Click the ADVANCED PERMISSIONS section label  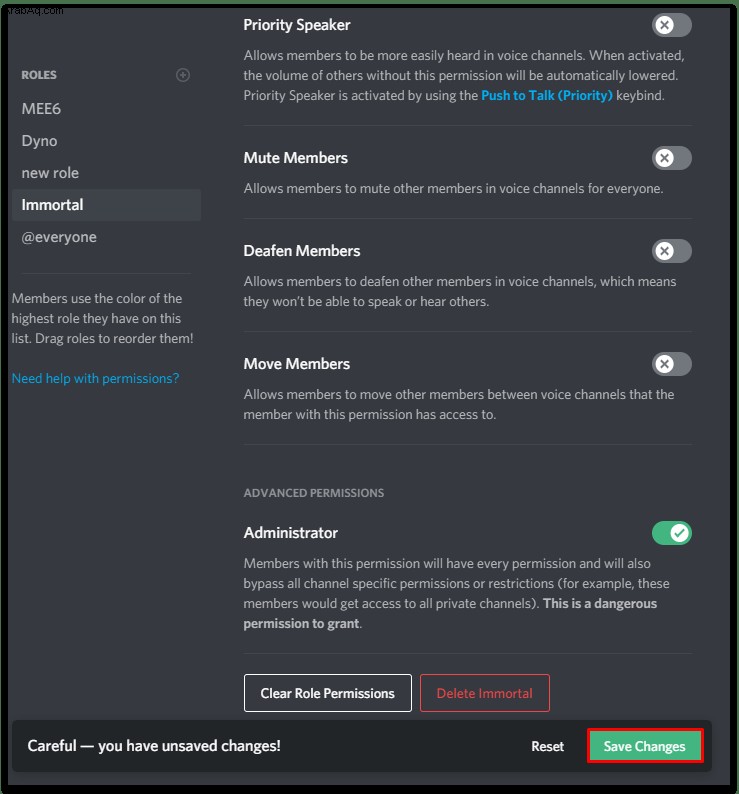[314, 493]
